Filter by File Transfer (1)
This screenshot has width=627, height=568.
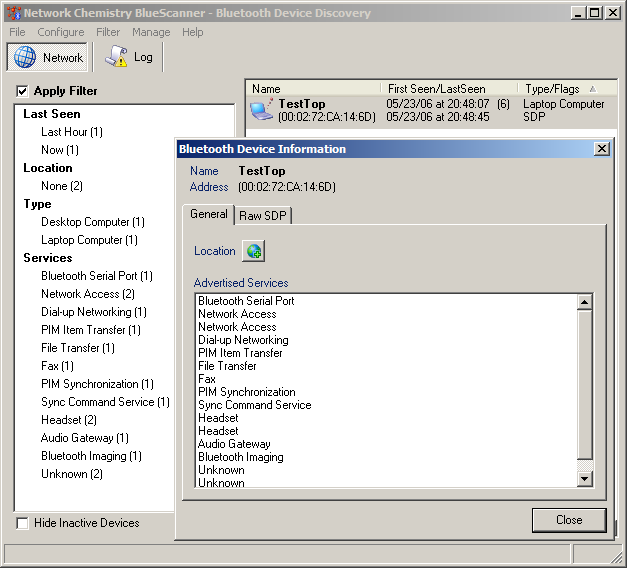[78, 348]
